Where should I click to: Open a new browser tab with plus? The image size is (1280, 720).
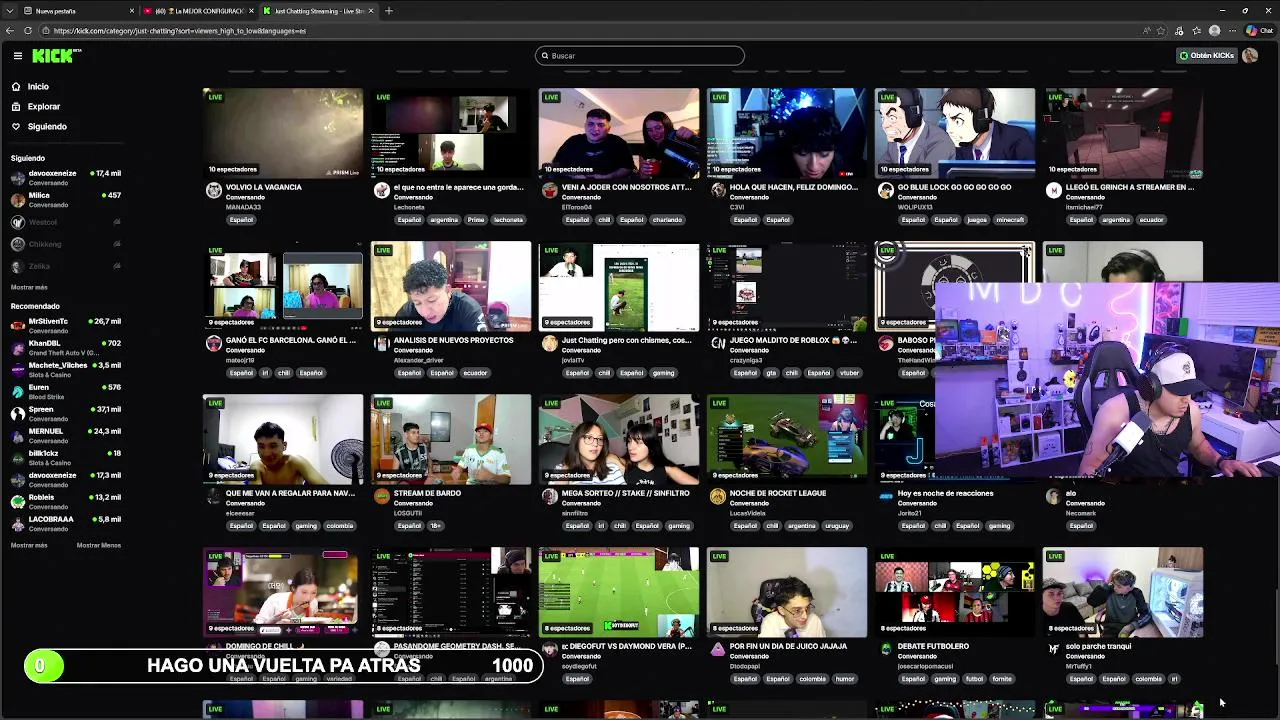389,11
